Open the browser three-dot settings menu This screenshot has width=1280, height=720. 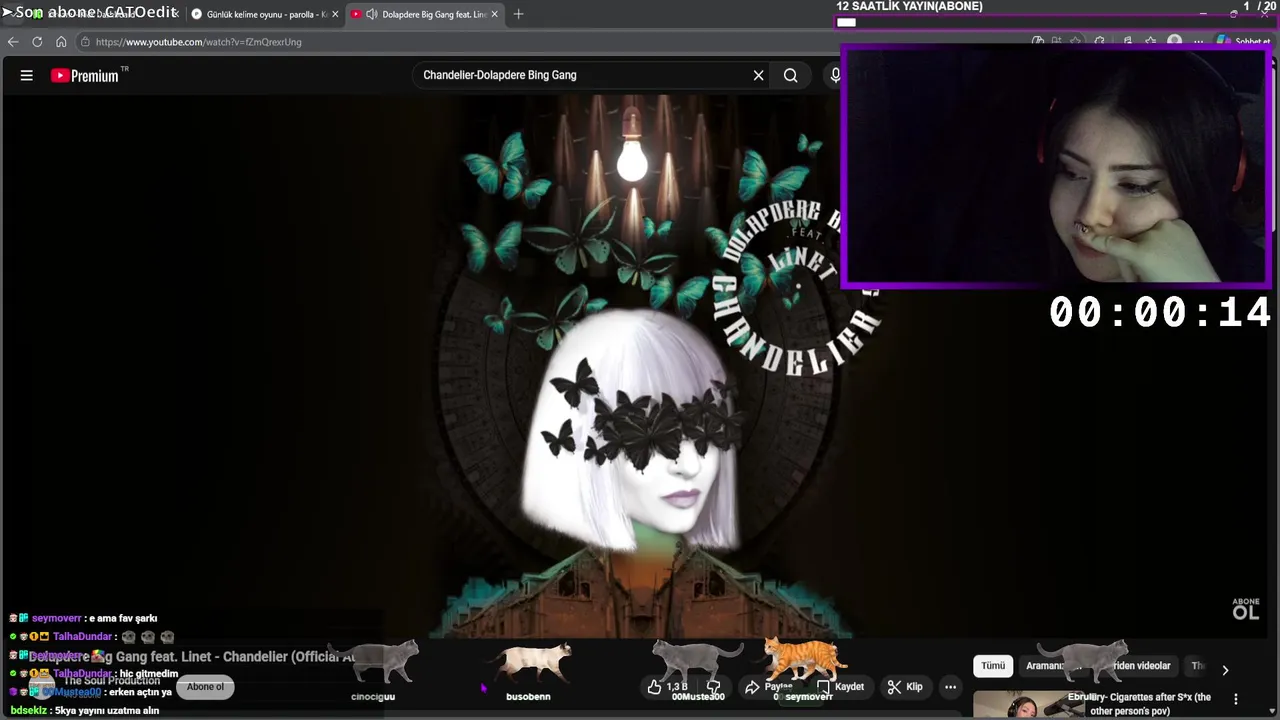[x=1198, y=42]
